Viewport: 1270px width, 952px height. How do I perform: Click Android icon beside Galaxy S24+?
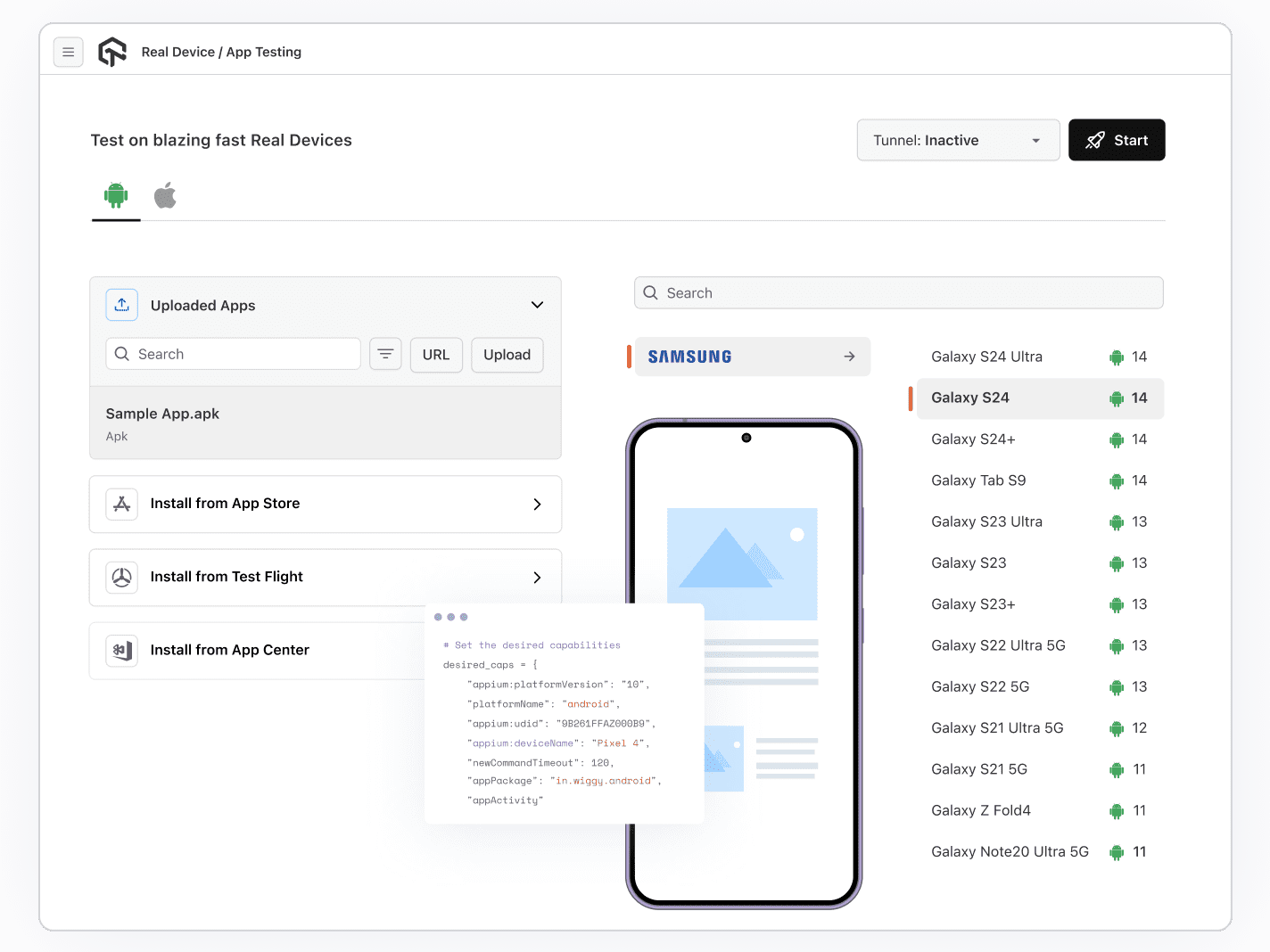[x=1117, y=439]
